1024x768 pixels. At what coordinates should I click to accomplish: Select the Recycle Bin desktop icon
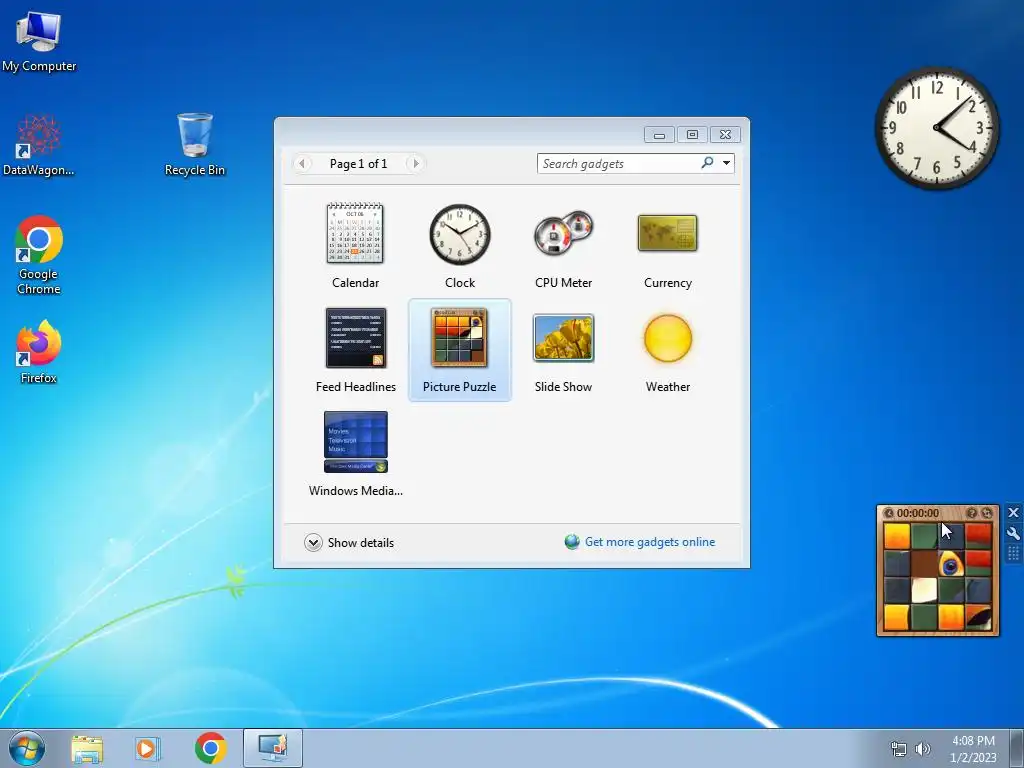tap(195, 144)
